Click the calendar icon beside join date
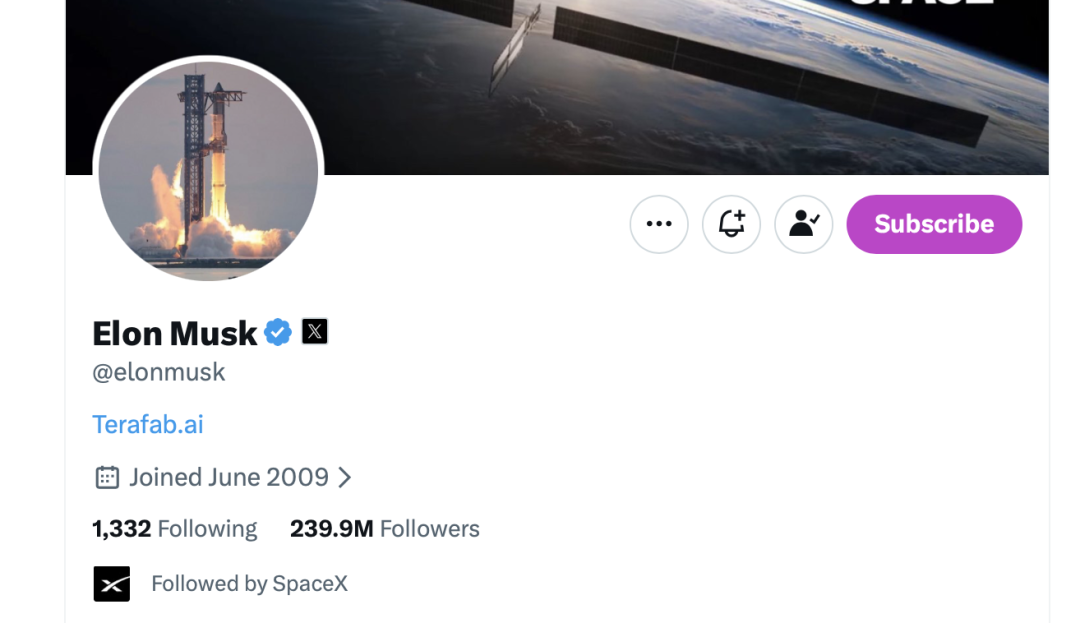1080x623 pixels. click(x=107, y=477)
